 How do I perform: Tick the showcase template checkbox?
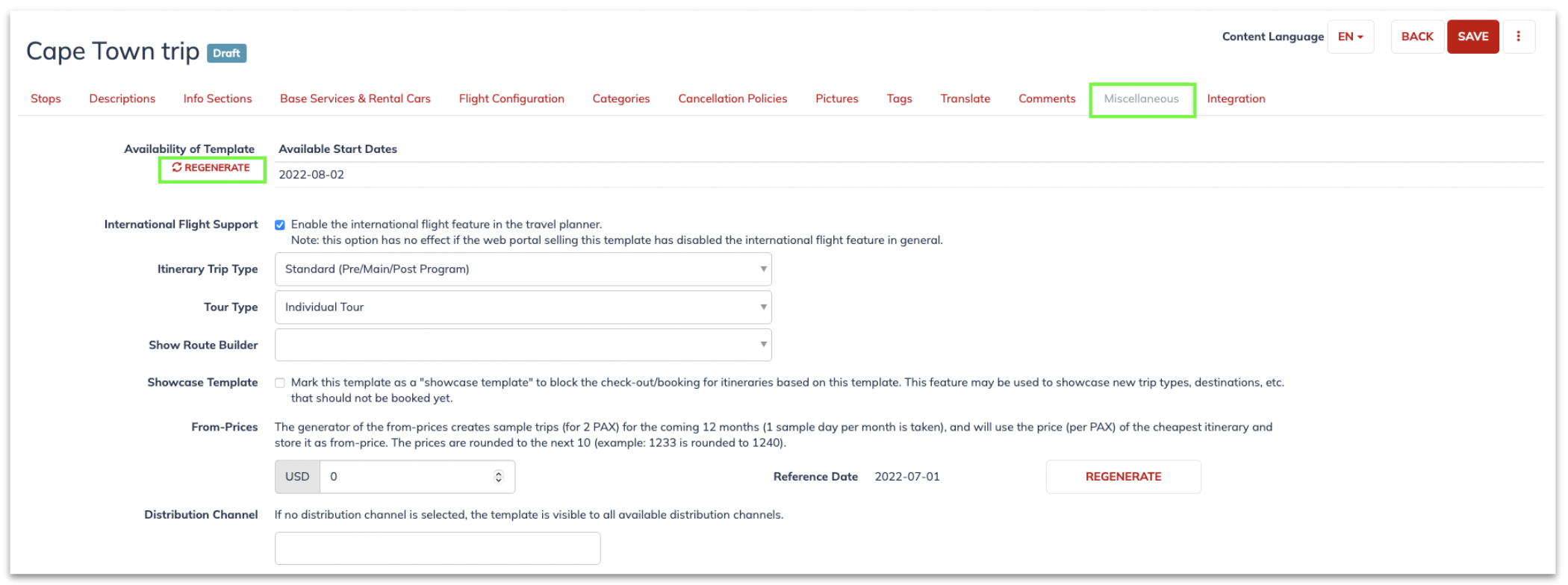click(280, 383)
